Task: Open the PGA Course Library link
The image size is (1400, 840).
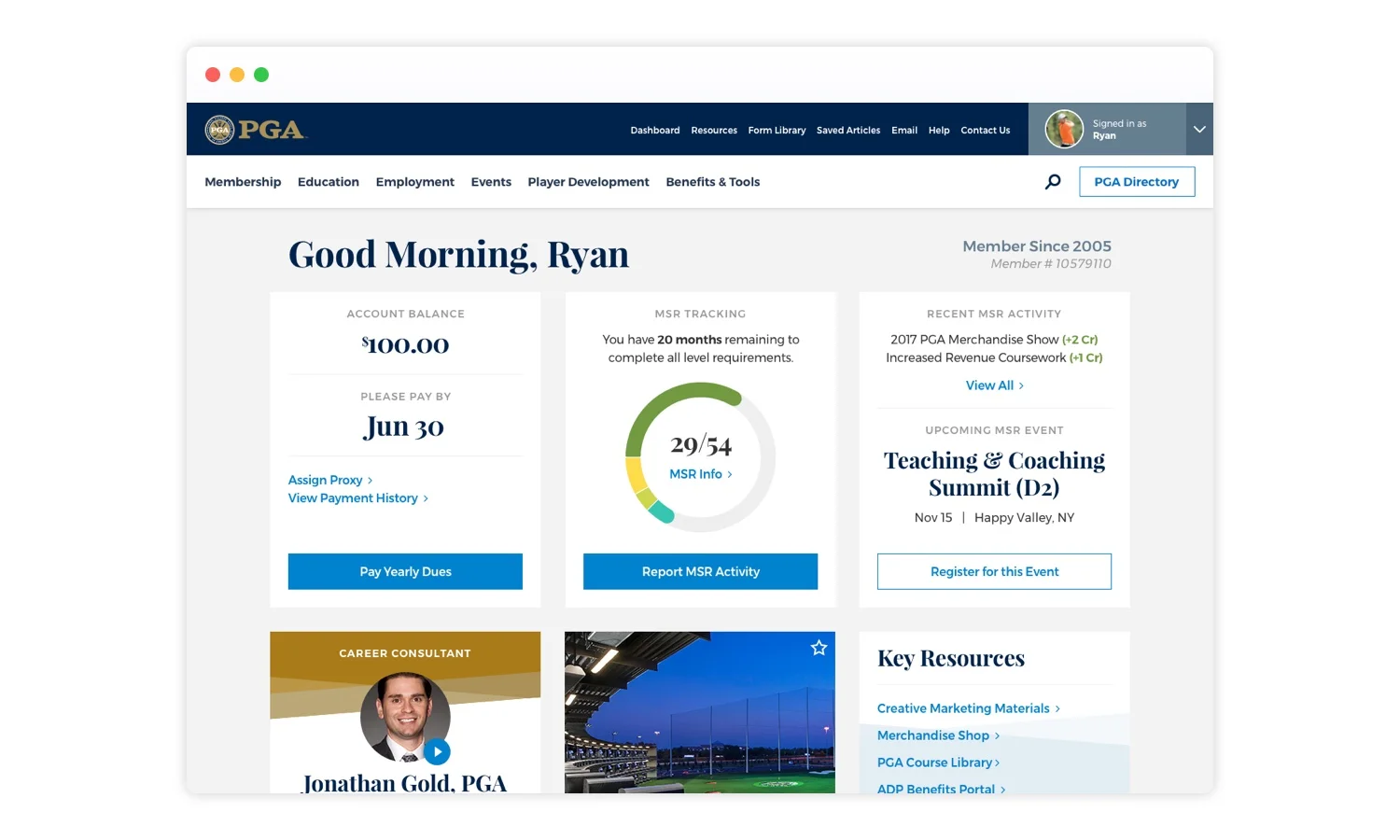Action: 938,763
